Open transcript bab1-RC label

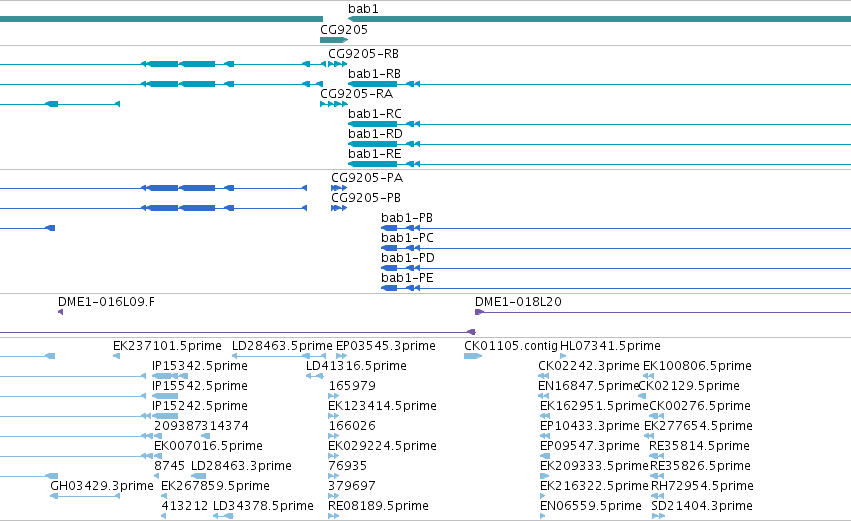[x=375, y=114]
